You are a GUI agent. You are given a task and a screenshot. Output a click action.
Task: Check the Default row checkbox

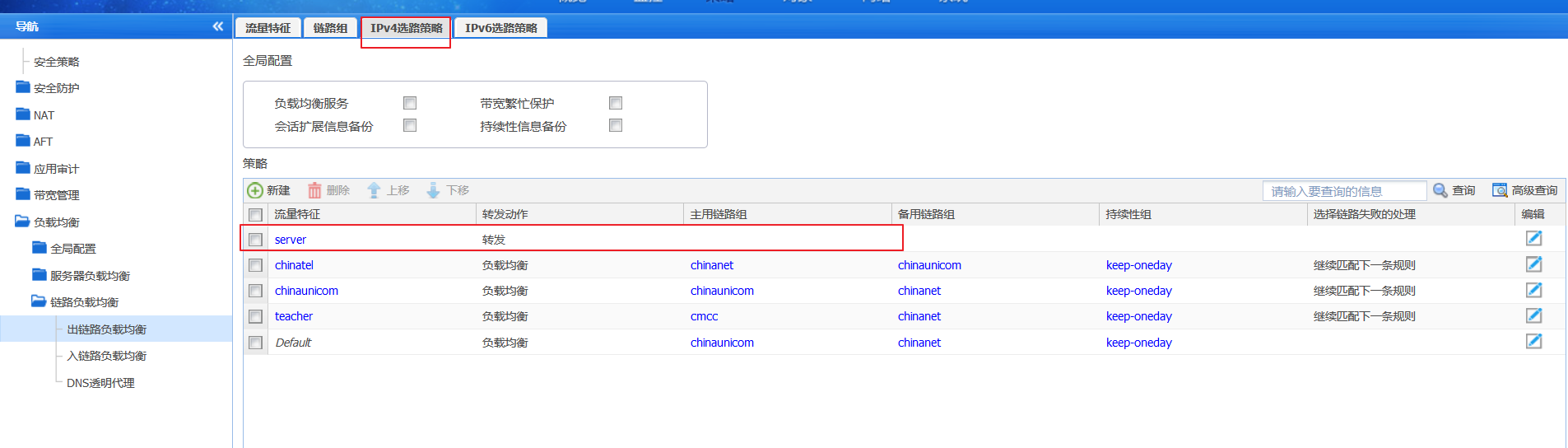(x=256, y=343)
